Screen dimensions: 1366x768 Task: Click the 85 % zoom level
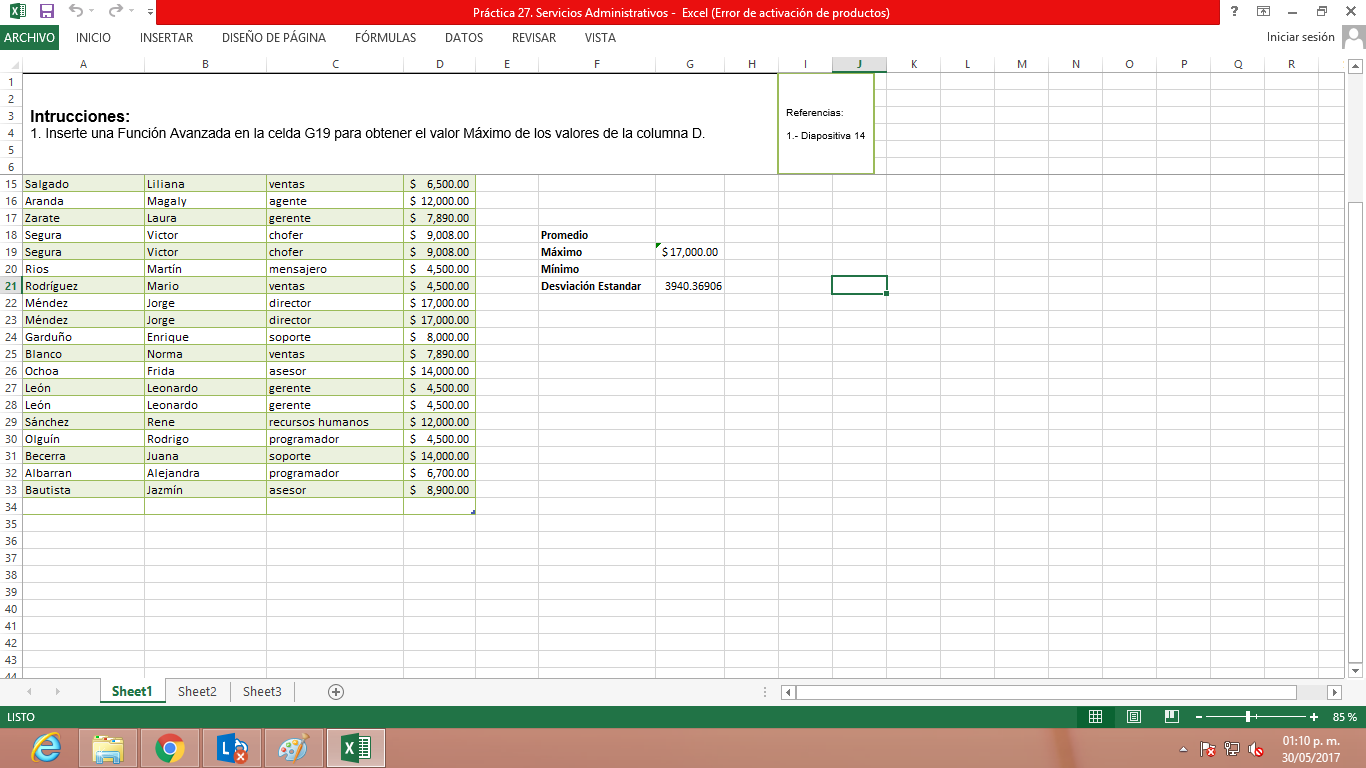1344,717
